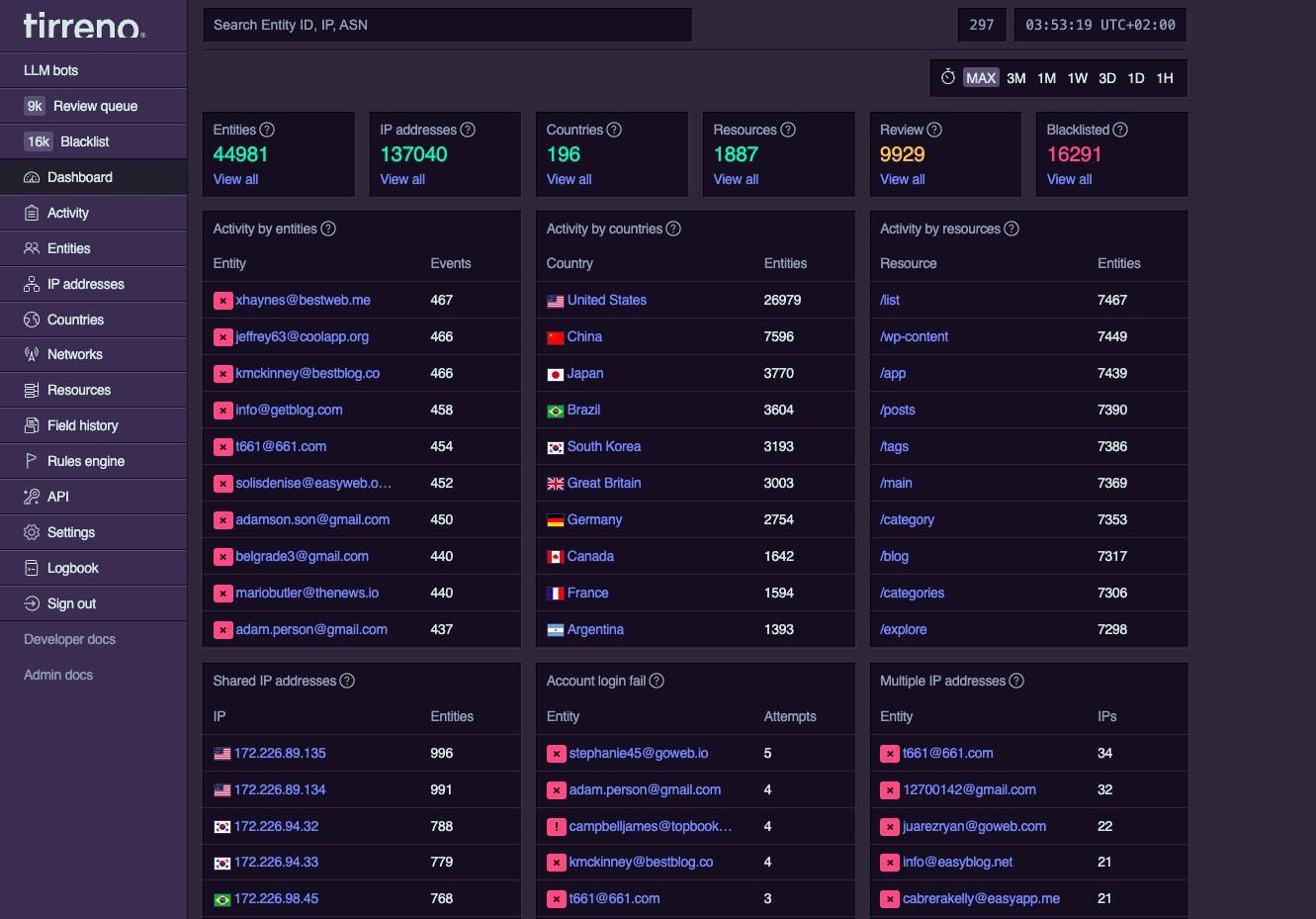1316x919 pixels.
Task: Click help icon next to Blacklisted
Action: 1120,130
